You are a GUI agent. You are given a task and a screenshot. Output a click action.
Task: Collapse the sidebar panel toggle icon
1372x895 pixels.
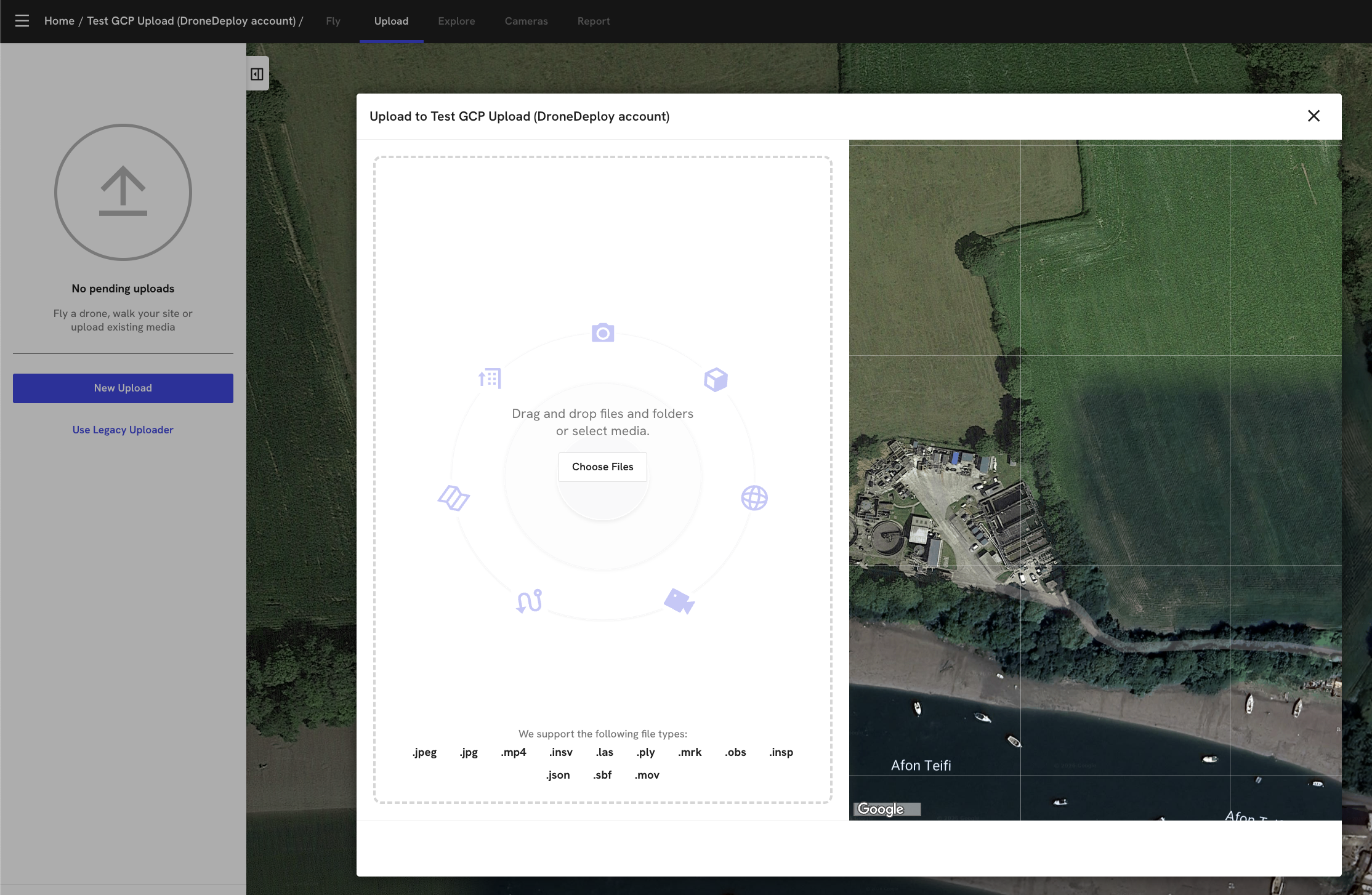coord(257,74)
